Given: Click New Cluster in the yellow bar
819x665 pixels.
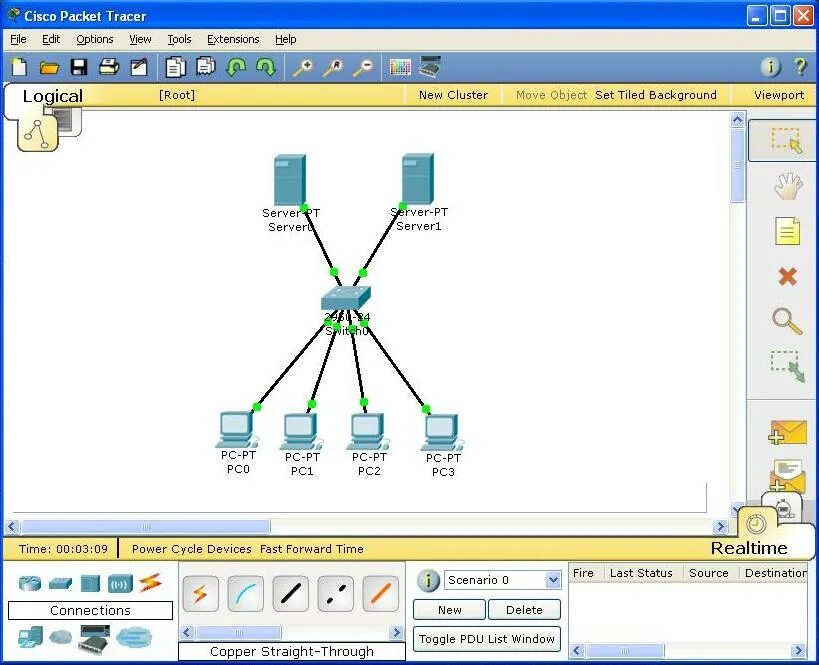Looking at the screenshot, I should (453, 95).
